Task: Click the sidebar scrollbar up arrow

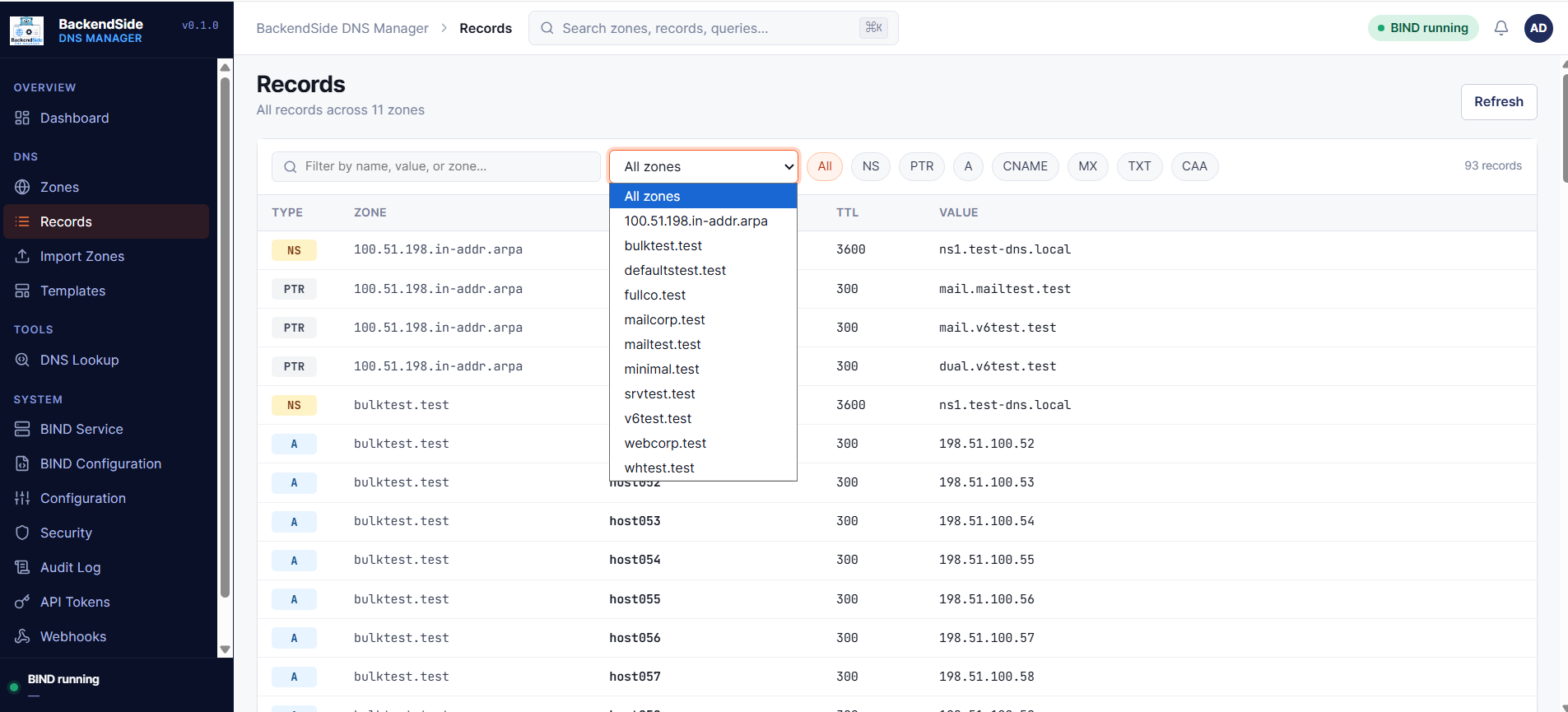Action: click(225, 67)
